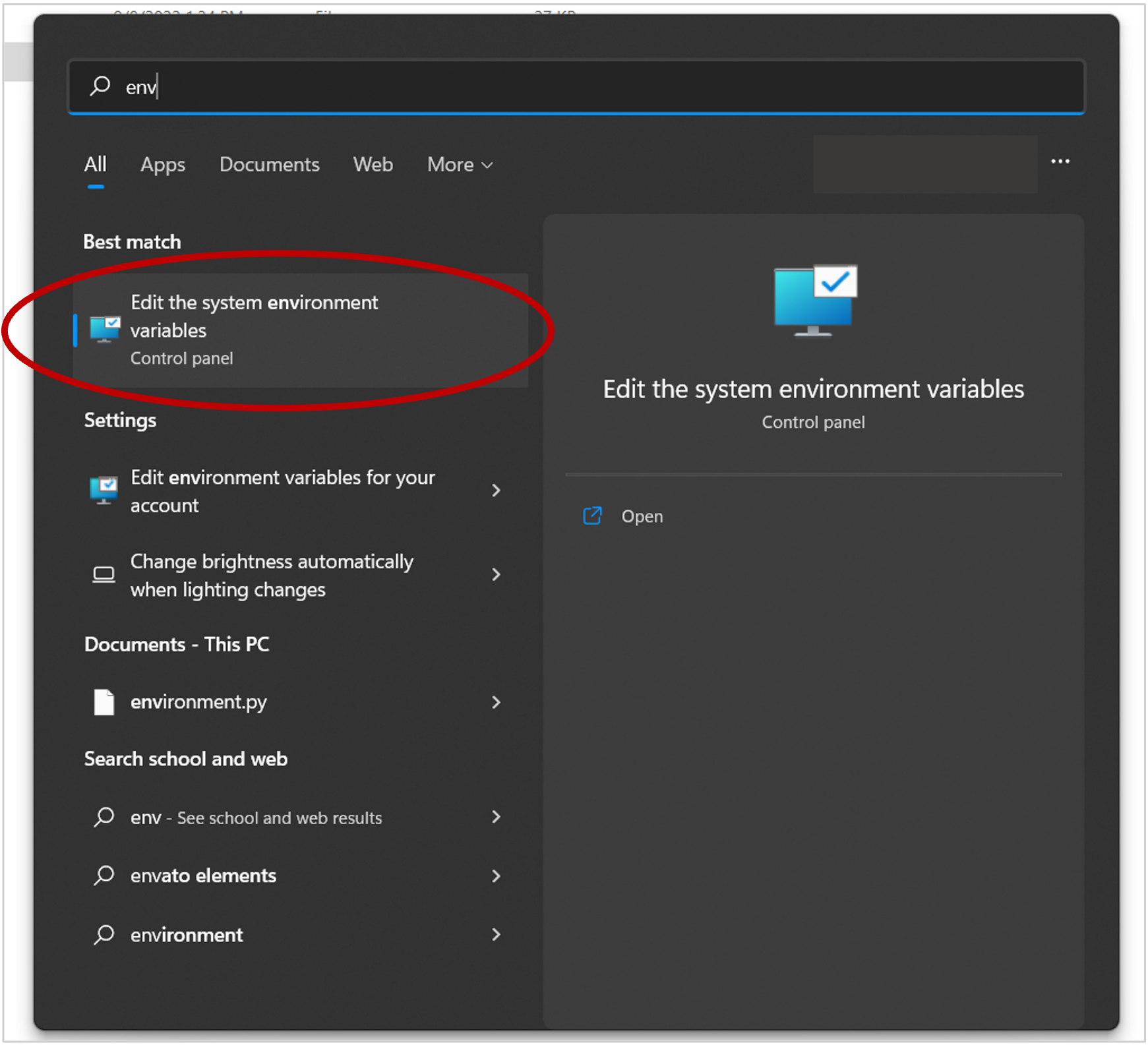Expand chevron for 'environment' suggestion

[x=496, y=935]
